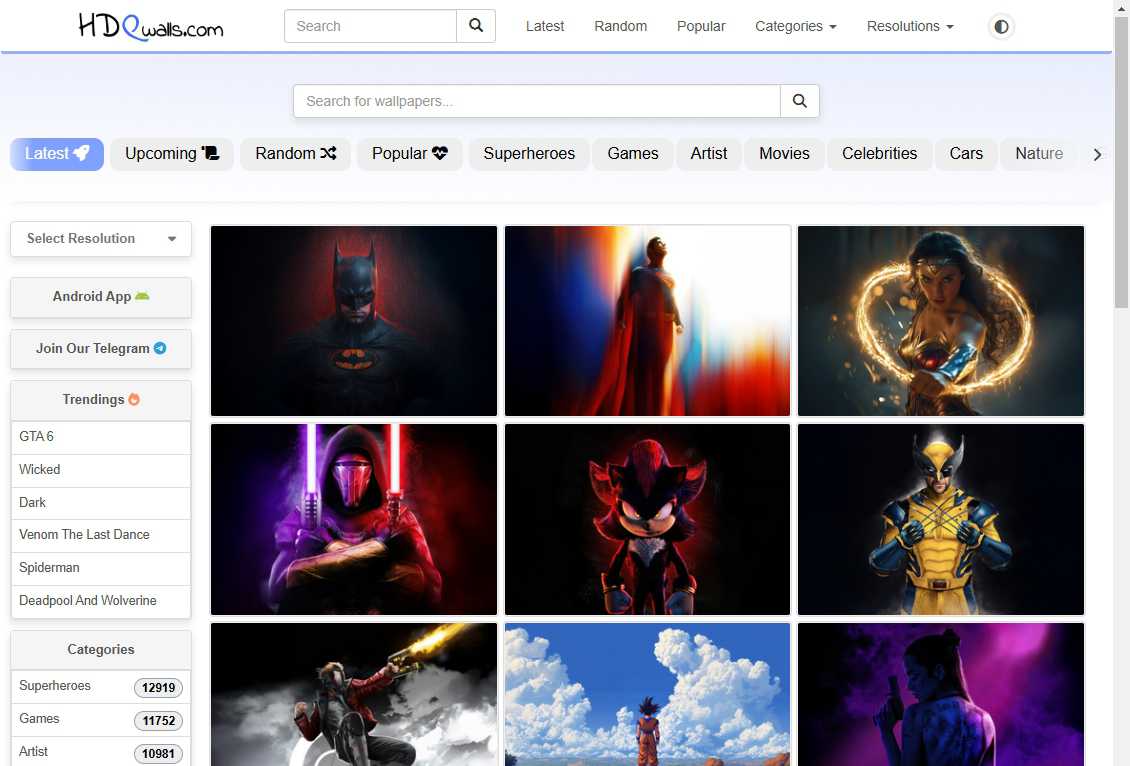Select the Artist pill tab
The image size is (1130, 766).
click(708, 153)
